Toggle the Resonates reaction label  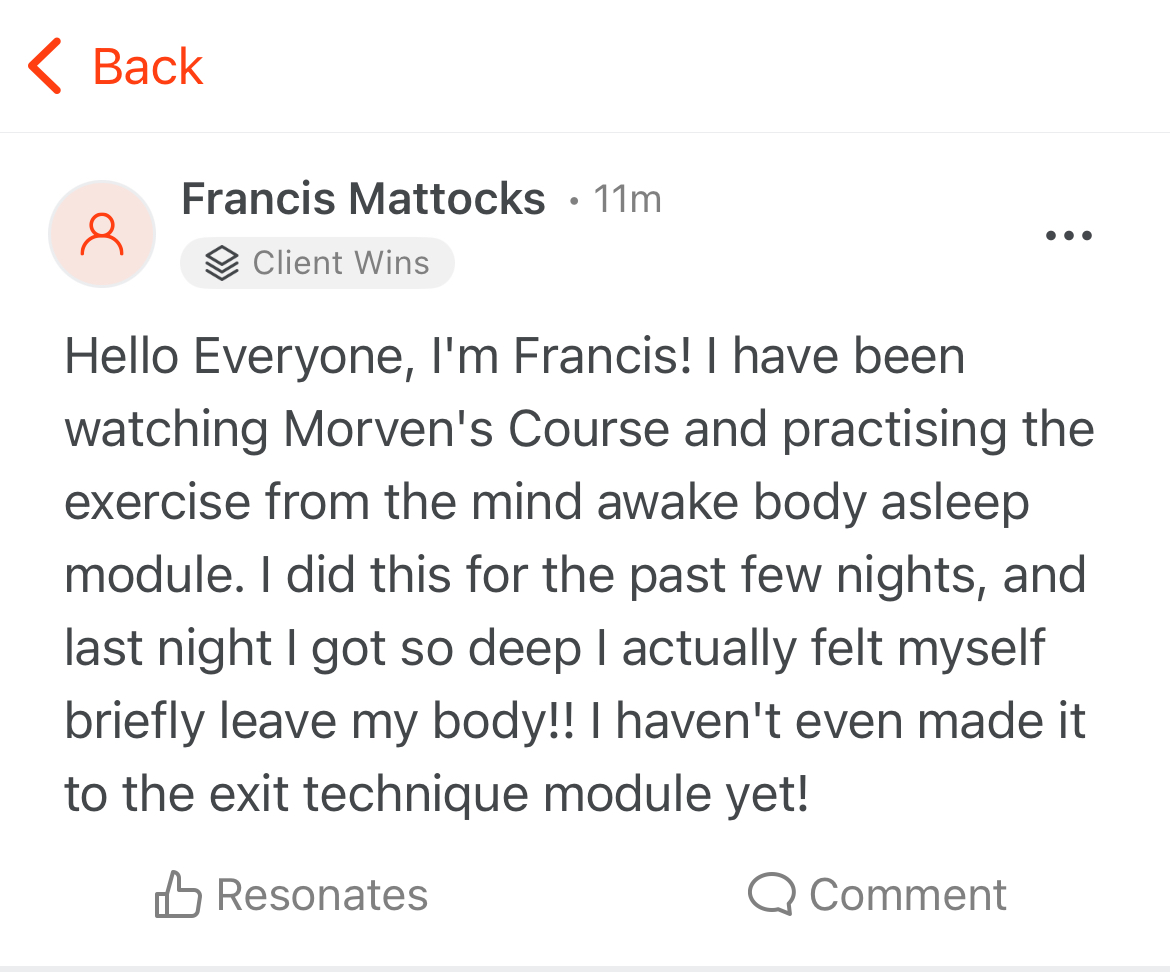322,894
